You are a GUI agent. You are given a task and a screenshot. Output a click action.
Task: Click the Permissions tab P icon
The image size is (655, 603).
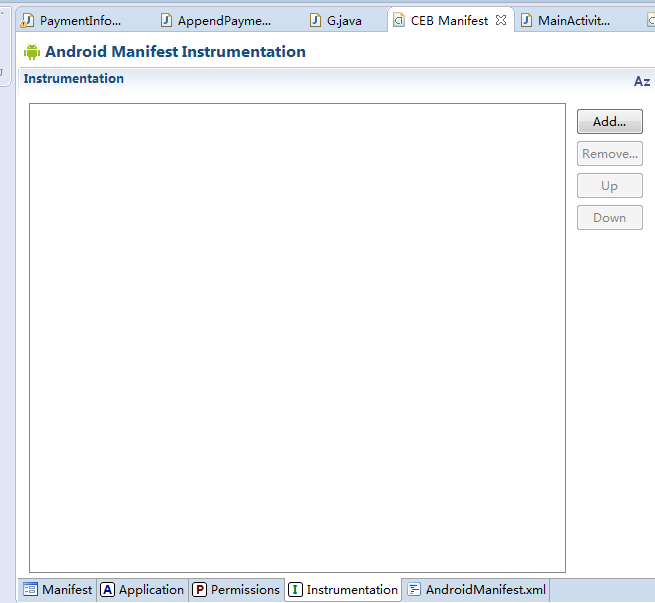tap(199, 590)
